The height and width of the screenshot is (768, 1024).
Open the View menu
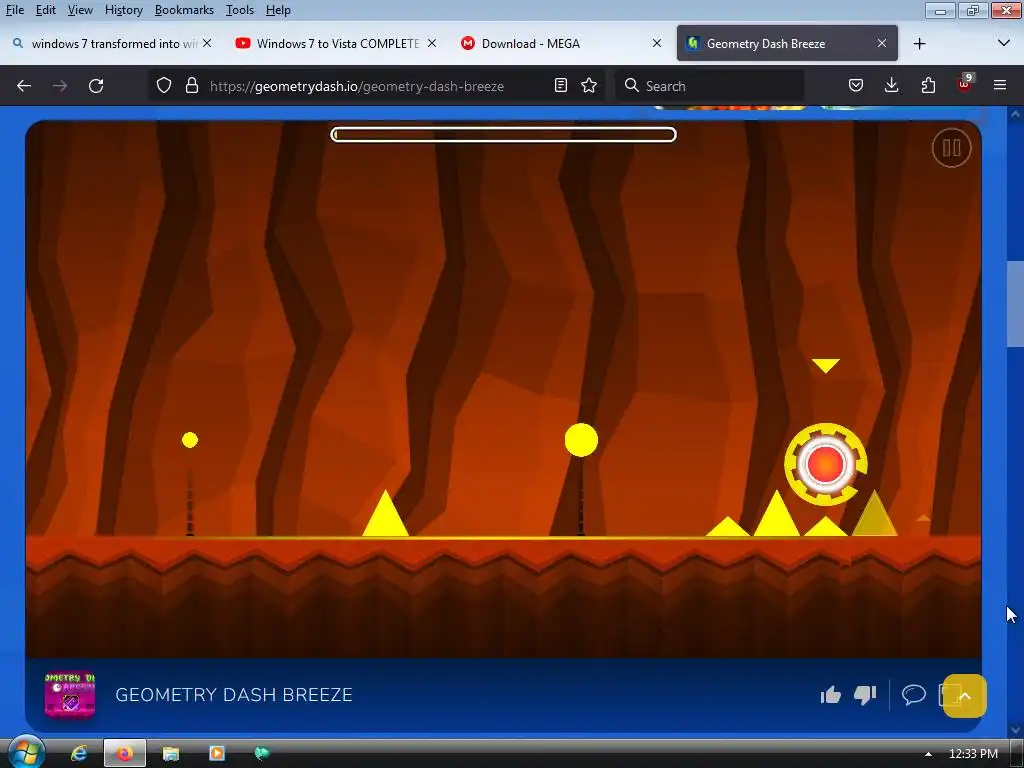pos(80,10)
